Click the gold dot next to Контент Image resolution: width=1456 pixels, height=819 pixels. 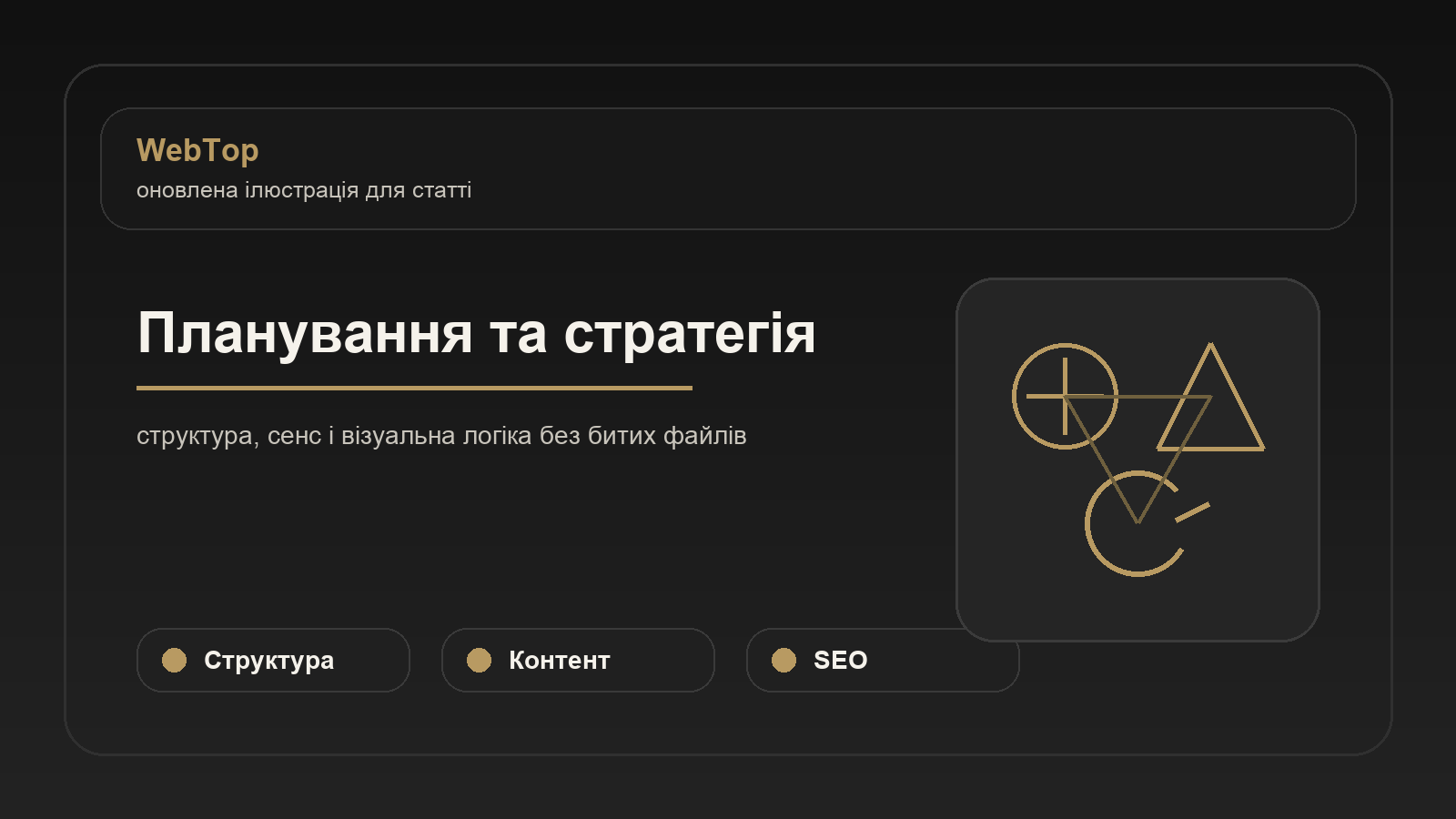[x=479, y=660]
